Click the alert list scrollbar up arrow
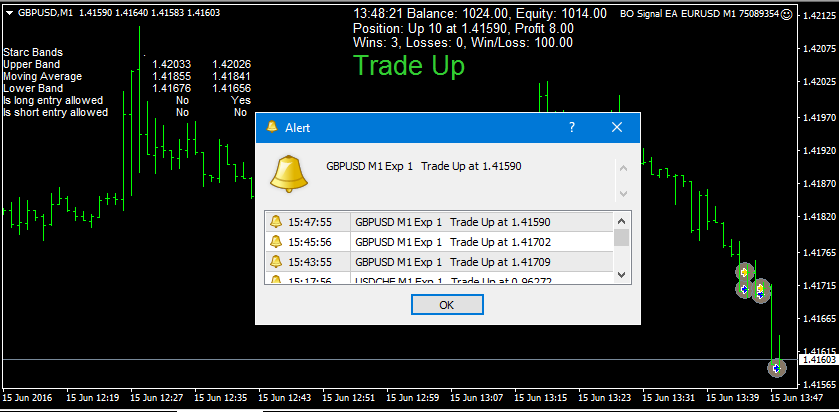The width and height of the screenshot is (839, 412). coord(621,220)
